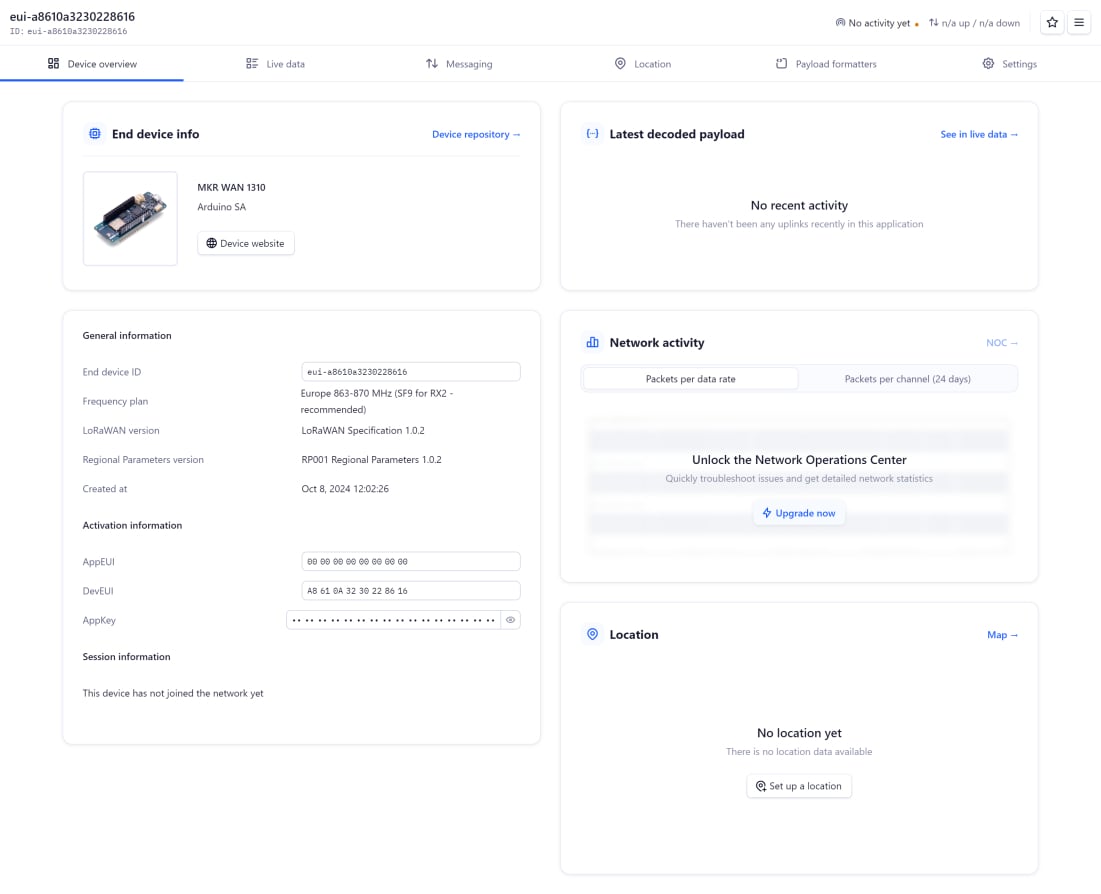Viewport: 1101px width, 894px height.
Task: Star this end device as a favorite
Action: pos(1052,21)
